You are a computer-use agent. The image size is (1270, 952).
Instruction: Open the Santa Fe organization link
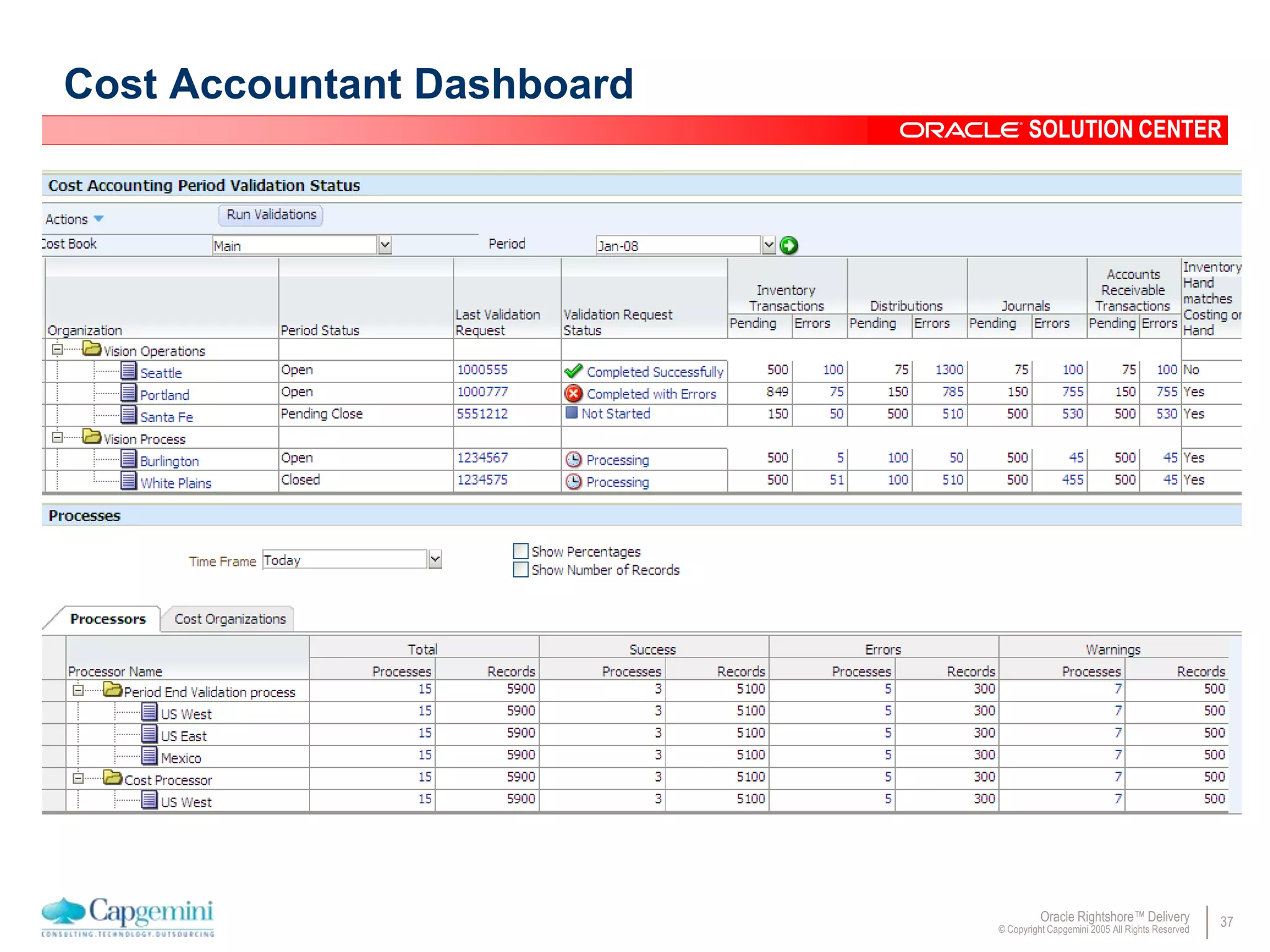(166, 417)
